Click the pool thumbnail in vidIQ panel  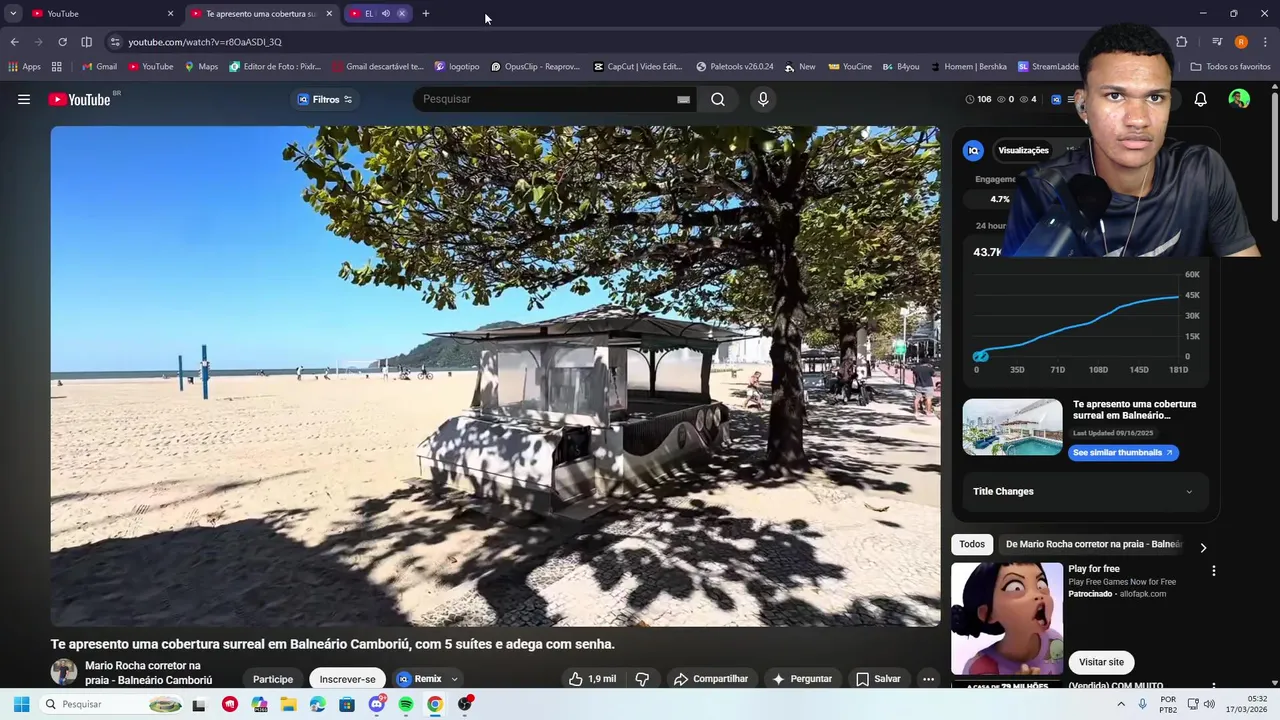(x=1012, y=427)
